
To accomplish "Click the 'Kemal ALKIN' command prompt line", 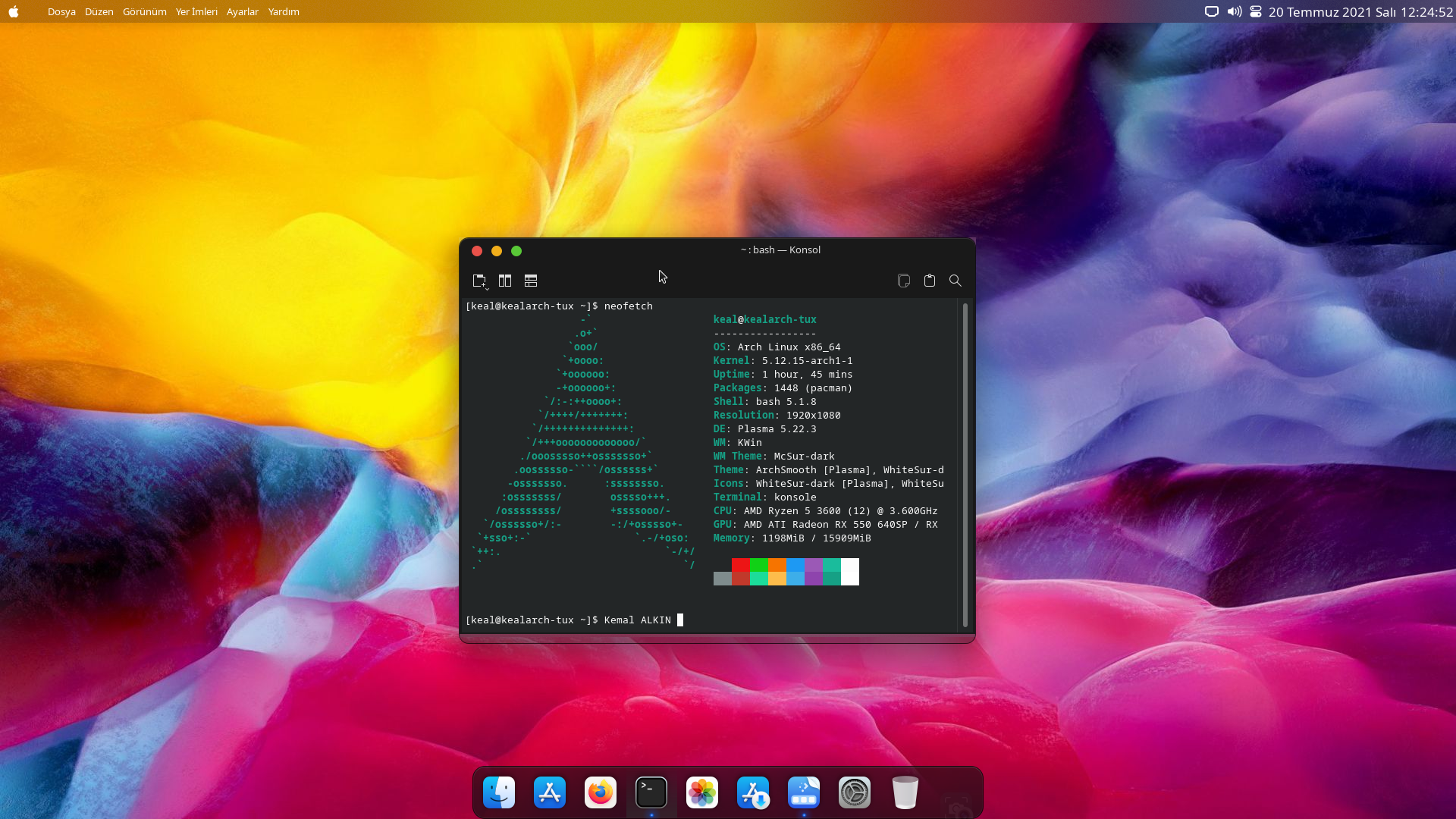I will [574, 620].
